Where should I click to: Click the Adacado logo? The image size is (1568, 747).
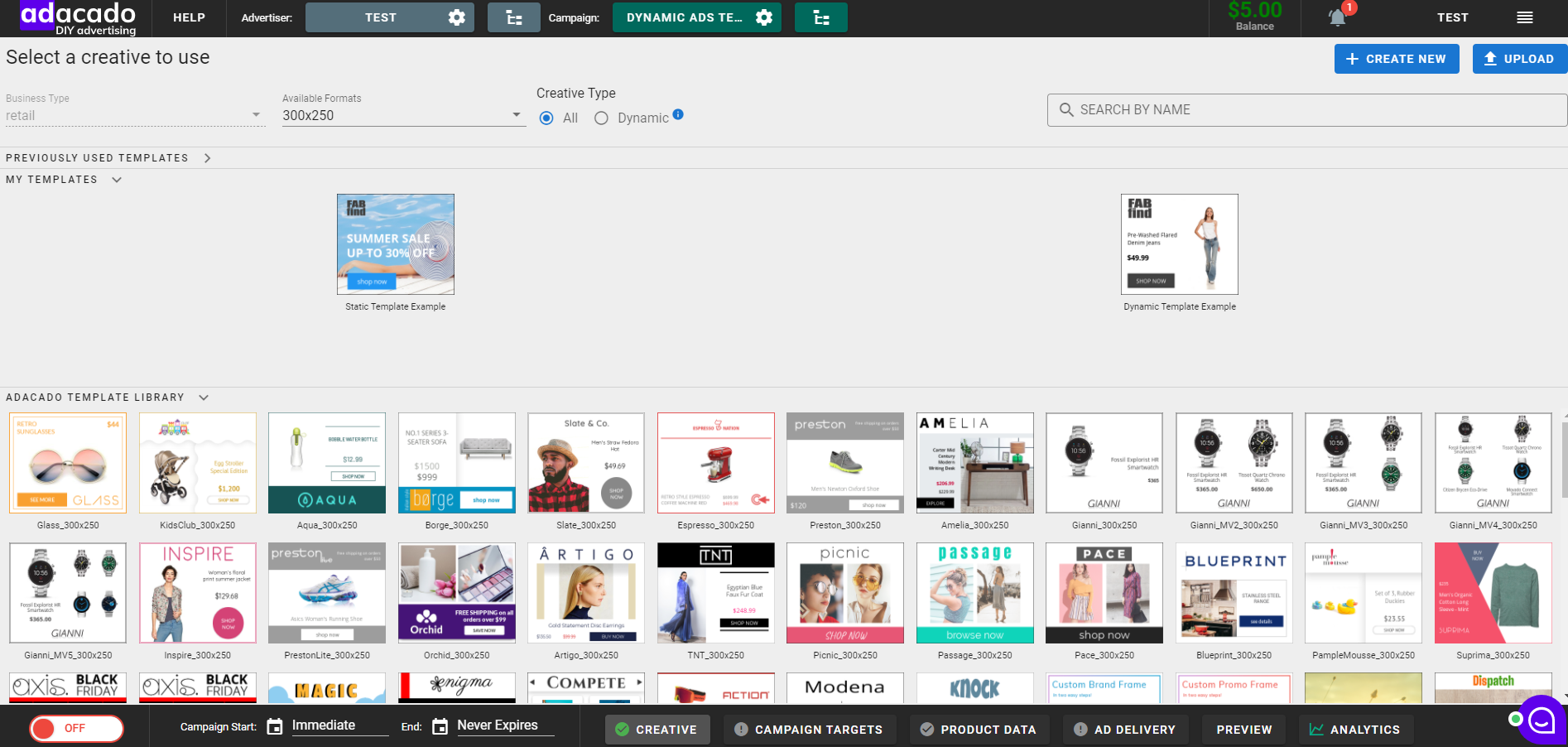(78, 18)
